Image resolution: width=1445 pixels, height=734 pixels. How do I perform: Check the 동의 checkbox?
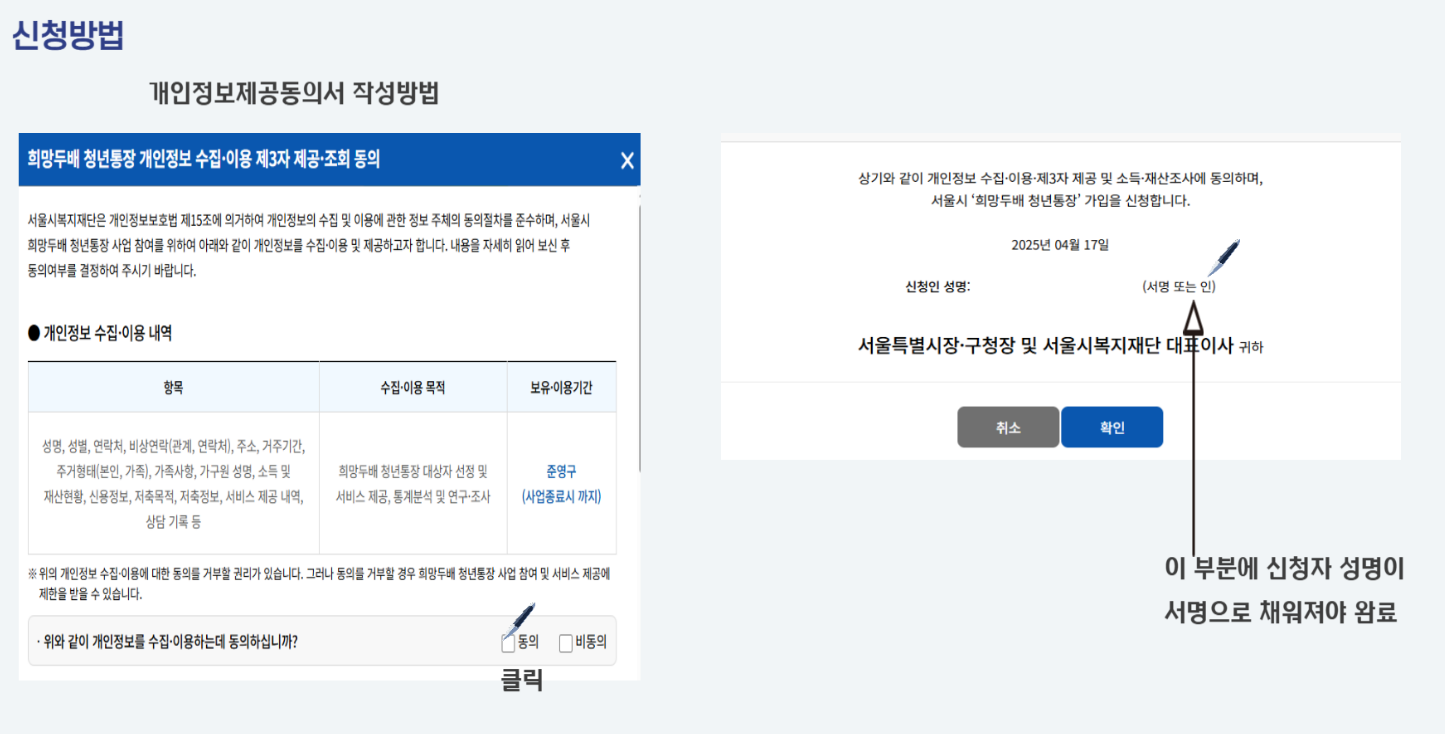[508, 643]
